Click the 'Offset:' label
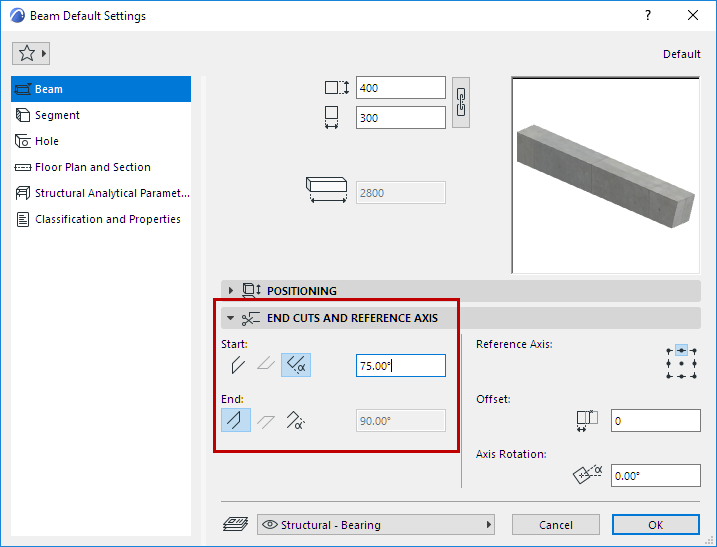The height and width of the screenshot is (547, 717). 493,399
